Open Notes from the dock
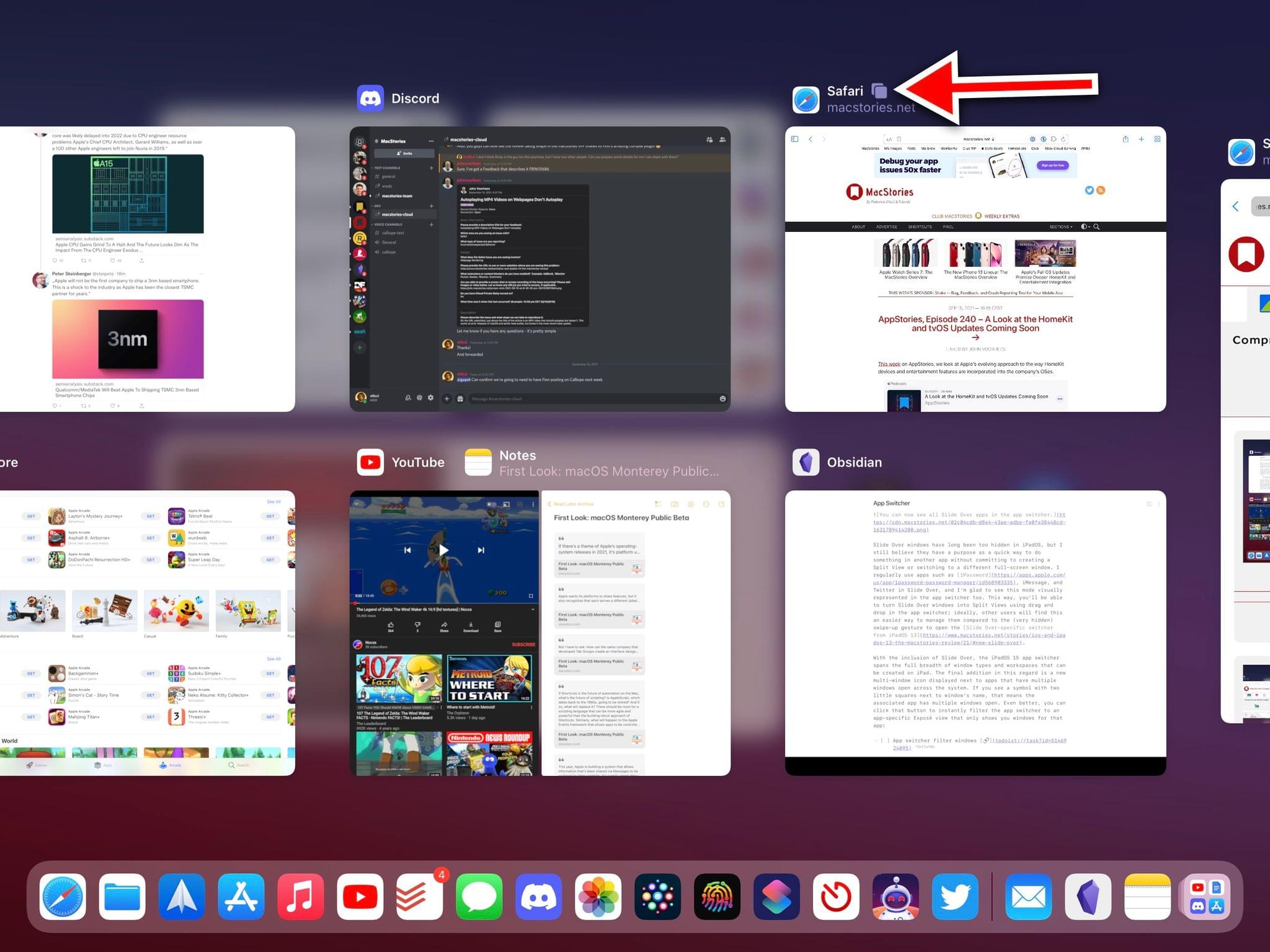Image resolution: width=1270 pixels, height=952 pixels. [1147, 896]
